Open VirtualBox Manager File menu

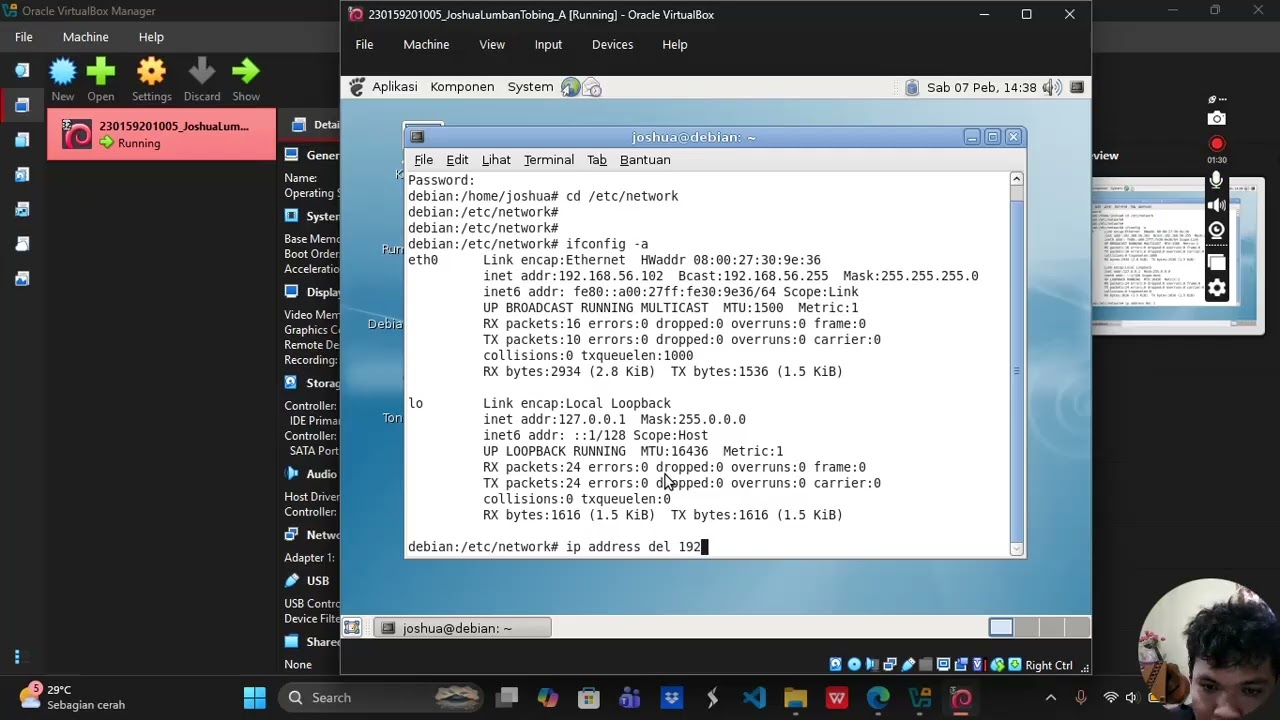tap(24, 37)
